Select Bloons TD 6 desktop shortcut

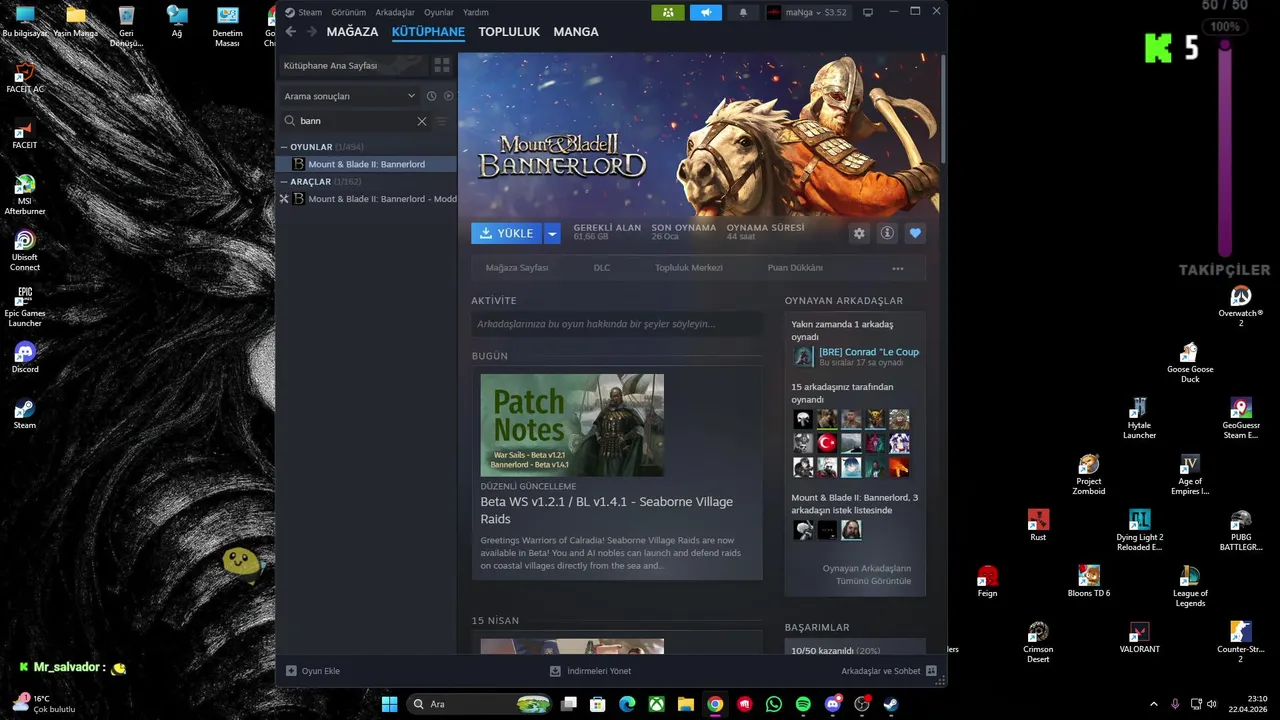(x=1089, y=582)
